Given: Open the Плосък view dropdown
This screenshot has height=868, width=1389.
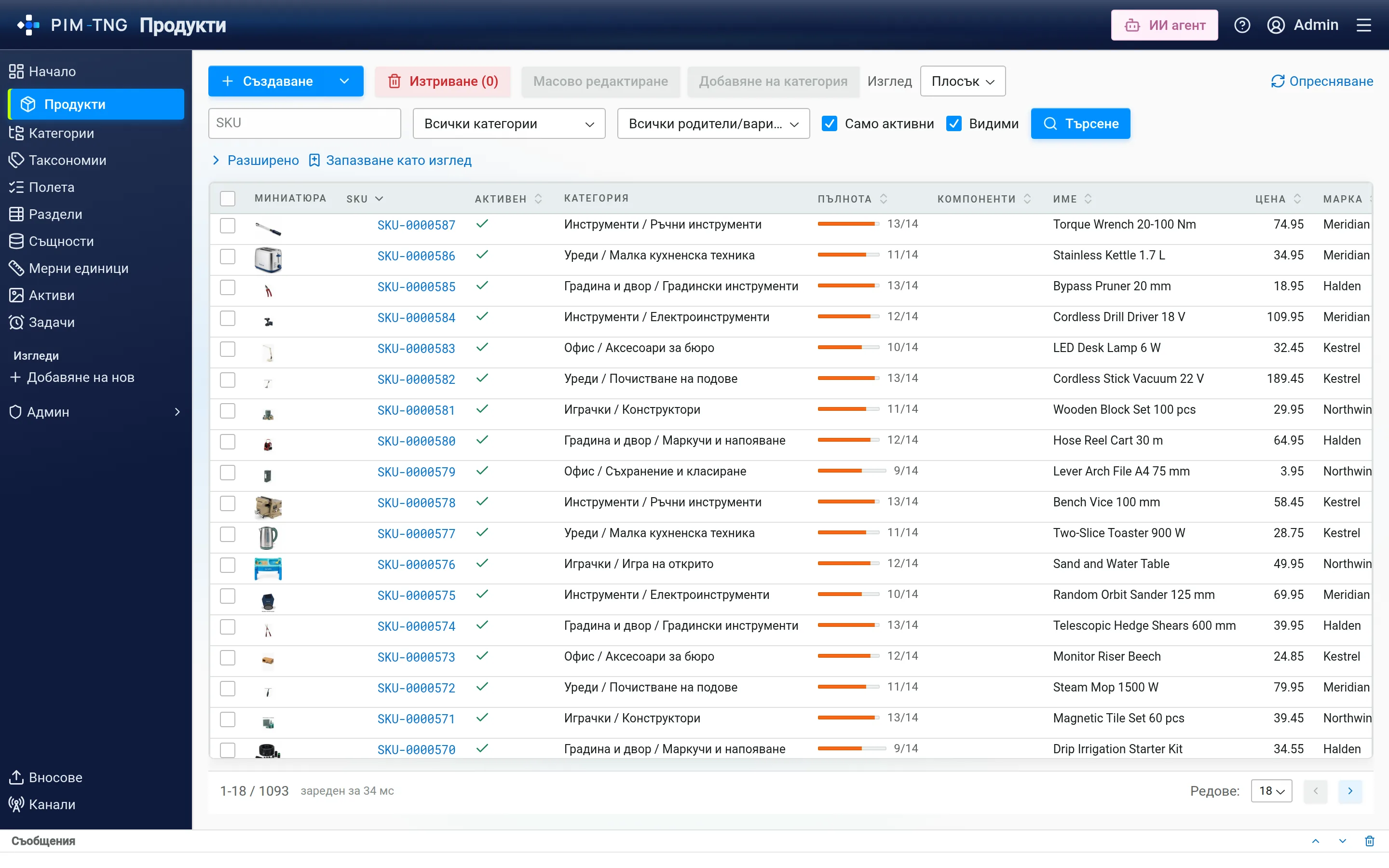Looking at the screenshot, I should coord(963,81).
